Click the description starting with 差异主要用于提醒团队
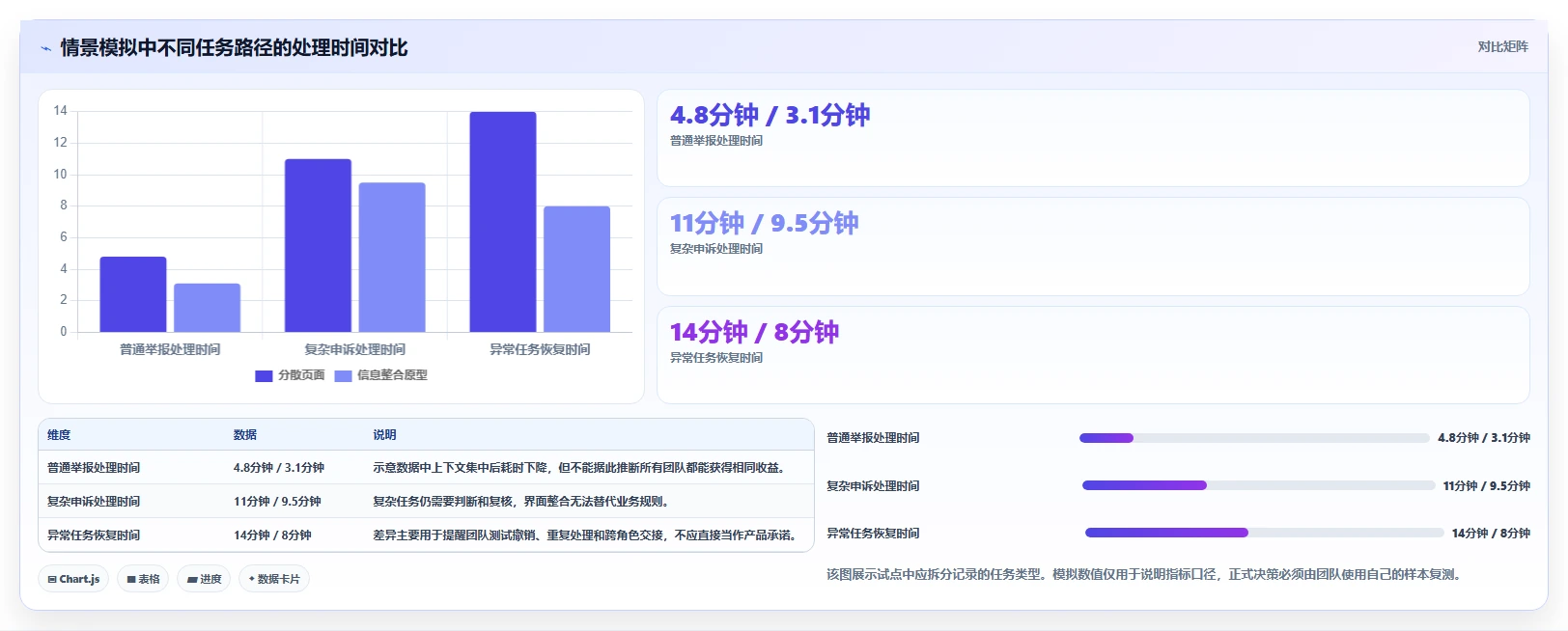Screen dimensions: 1568x631 (x=587, y=535)
